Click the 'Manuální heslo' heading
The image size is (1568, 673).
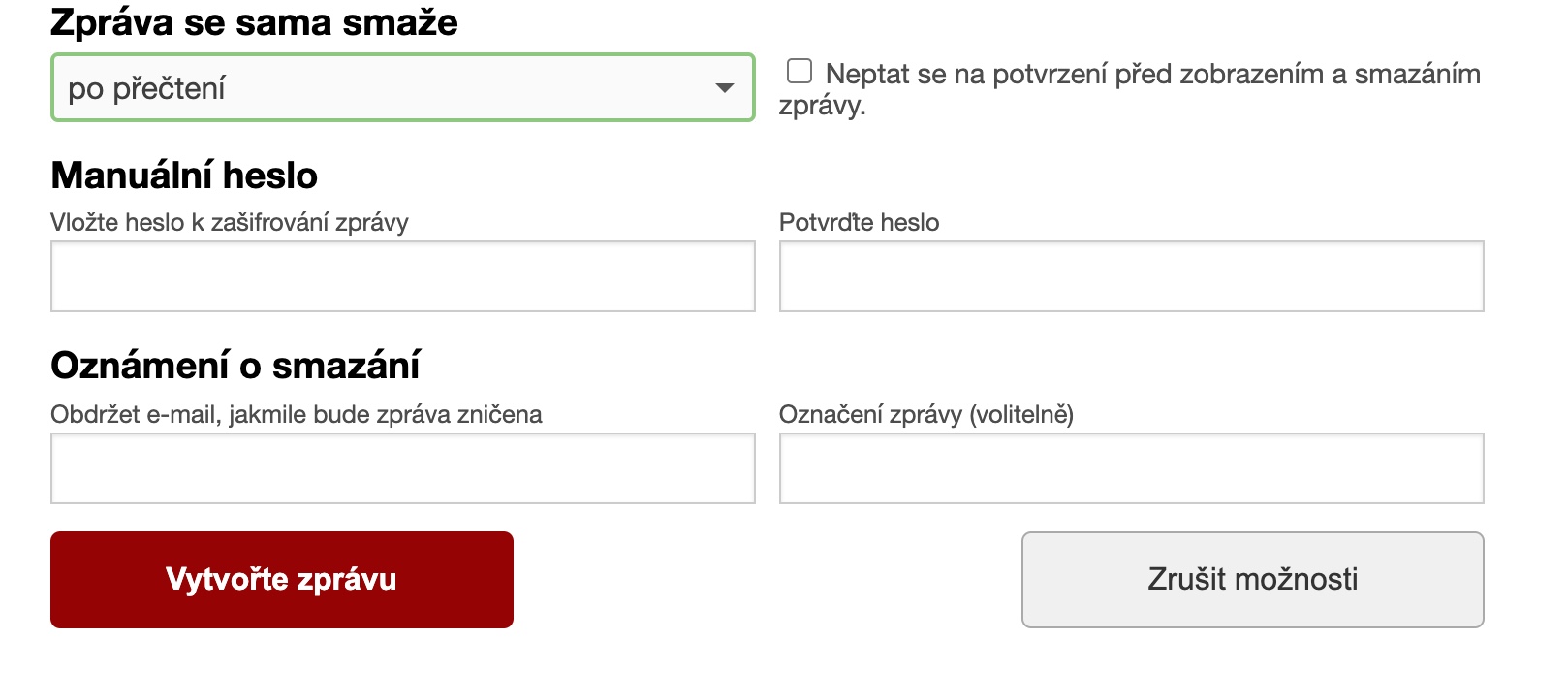(x=184, y=176)
